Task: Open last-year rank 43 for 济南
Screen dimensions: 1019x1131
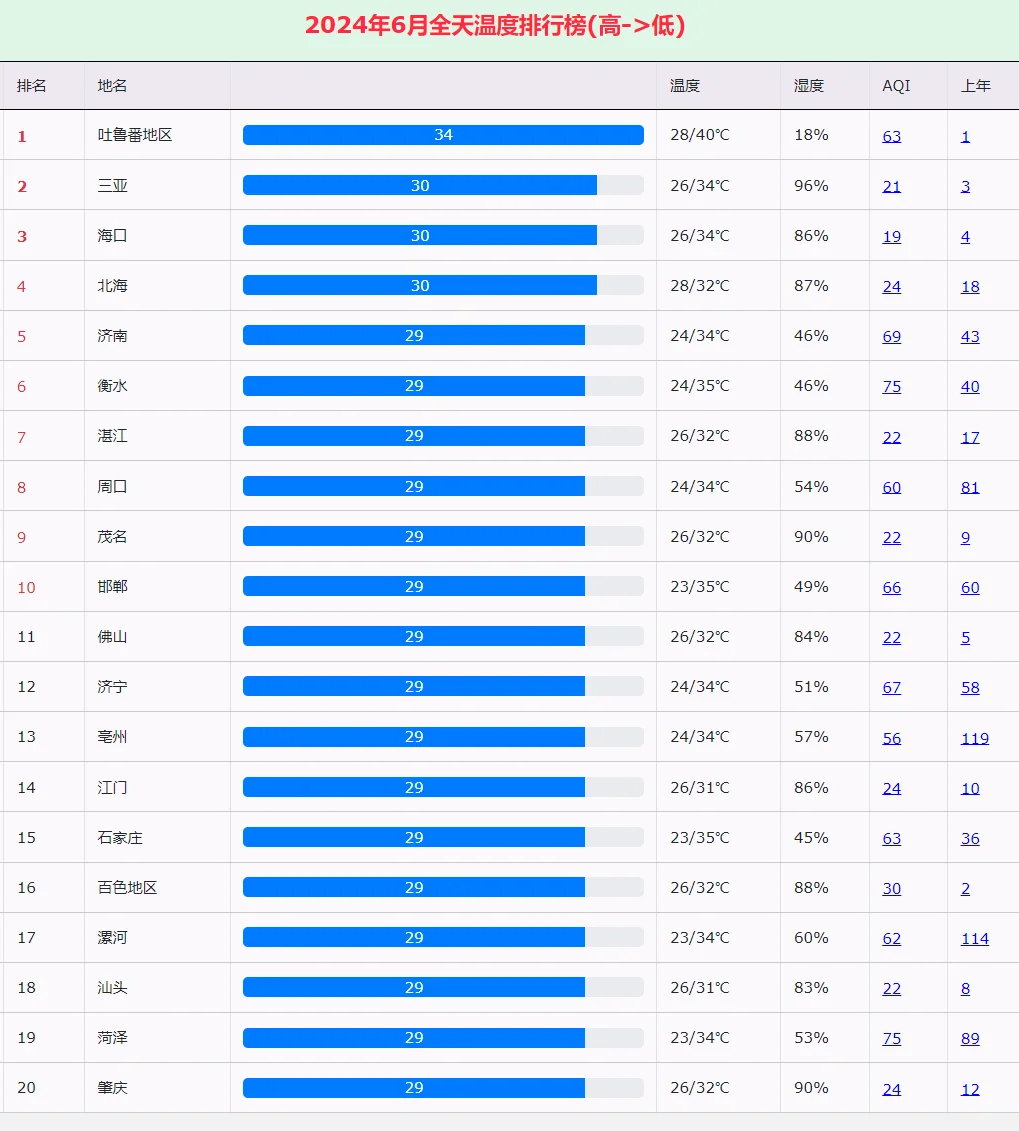Action: click(970, 336)
